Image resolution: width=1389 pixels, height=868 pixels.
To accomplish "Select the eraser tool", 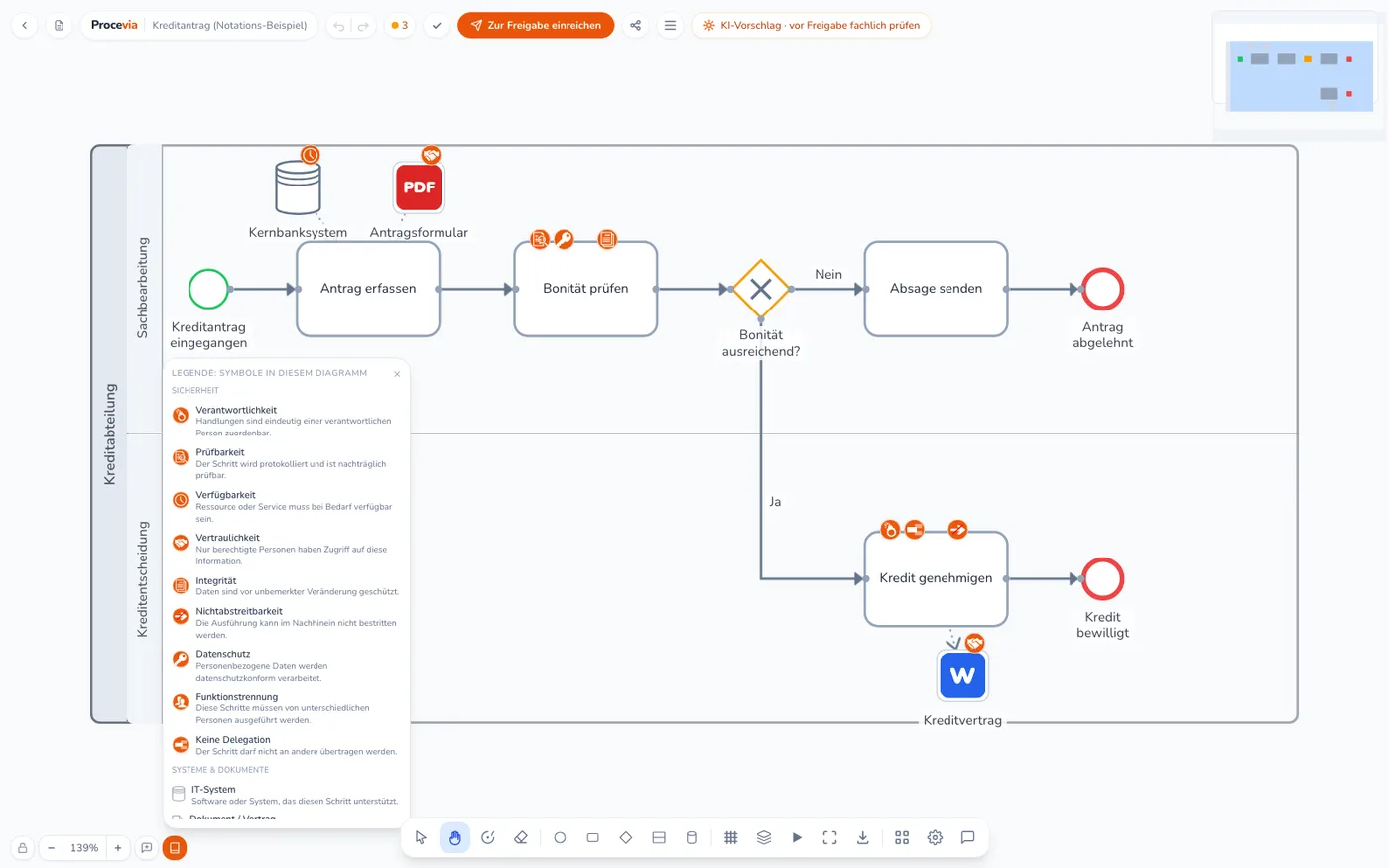I will (521, 838).
